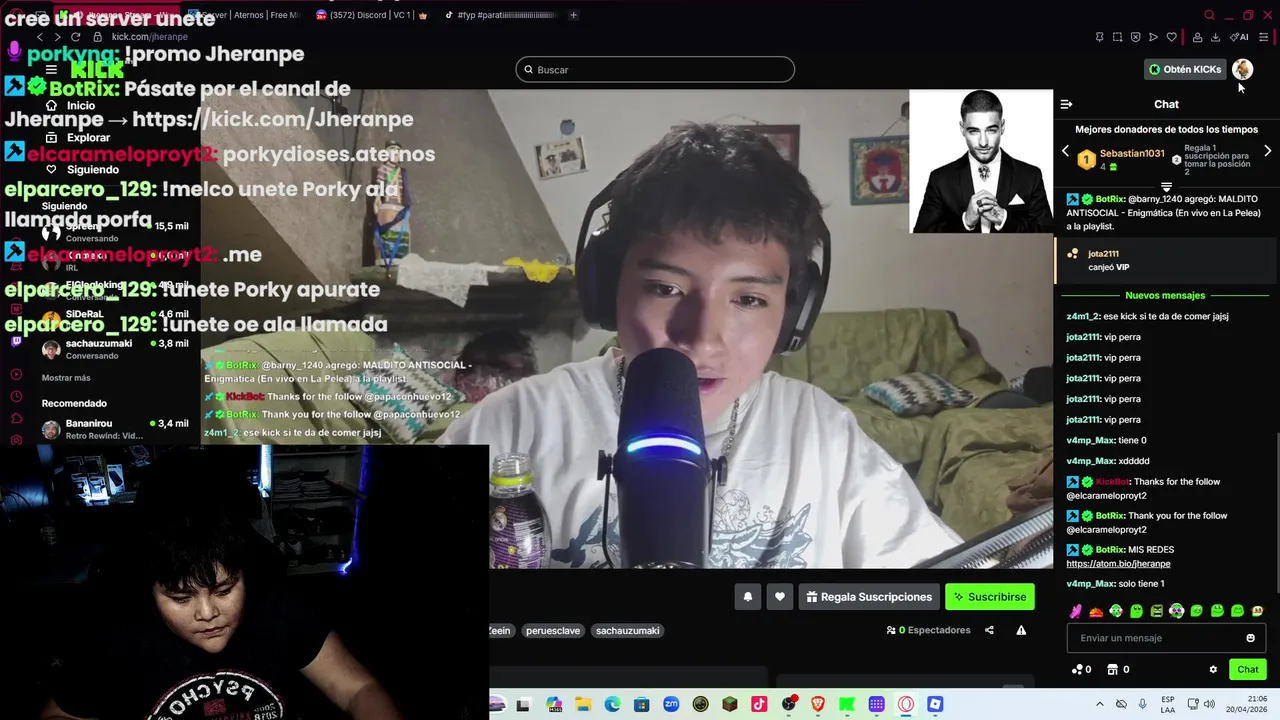The image size is (1280, 720).
Task: Open Siguiendo in the Kick sidebar
Action: coord(83,169)
